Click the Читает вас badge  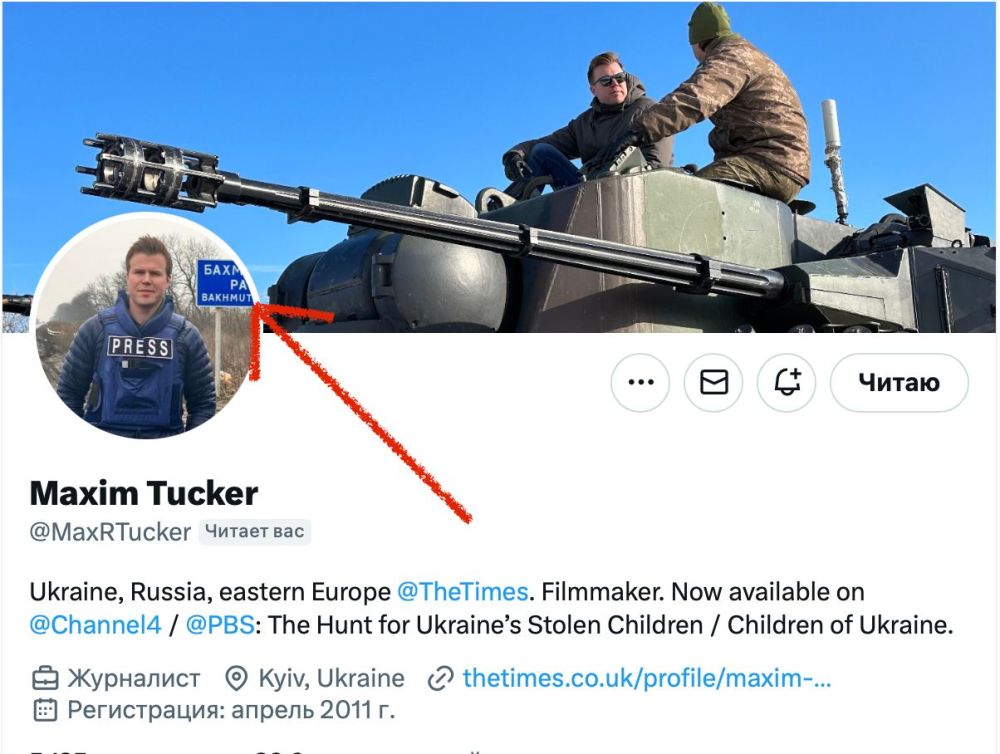[x=254, y=531]
